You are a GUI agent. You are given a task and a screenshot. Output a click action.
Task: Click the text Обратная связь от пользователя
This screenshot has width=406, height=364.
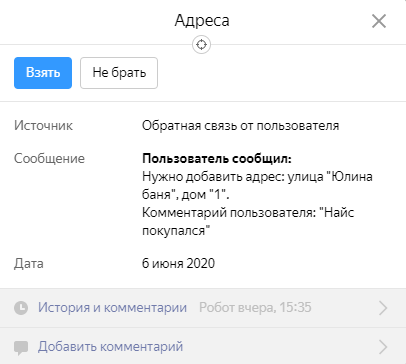241,126
